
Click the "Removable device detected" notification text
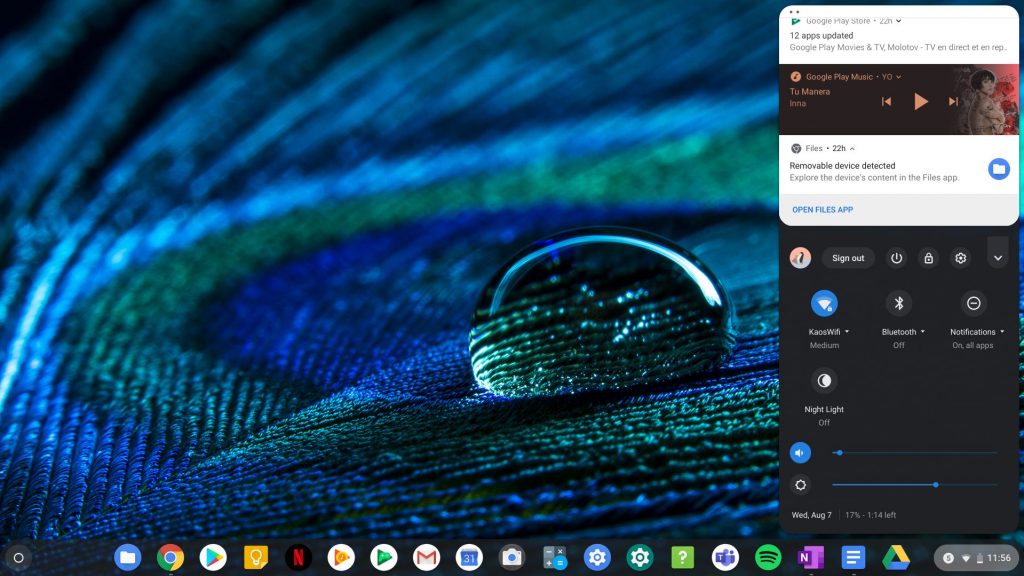point(842,166)
